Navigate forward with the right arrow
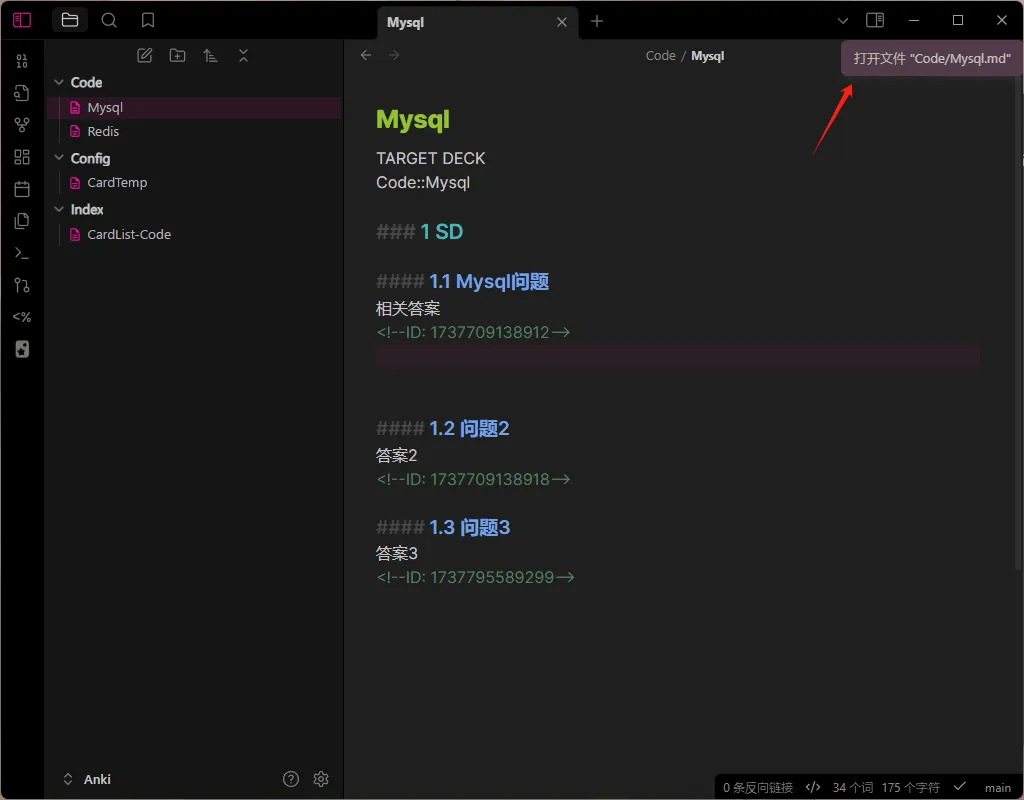Viewport: 1024px width, 800px height. [x=394, y=56]
